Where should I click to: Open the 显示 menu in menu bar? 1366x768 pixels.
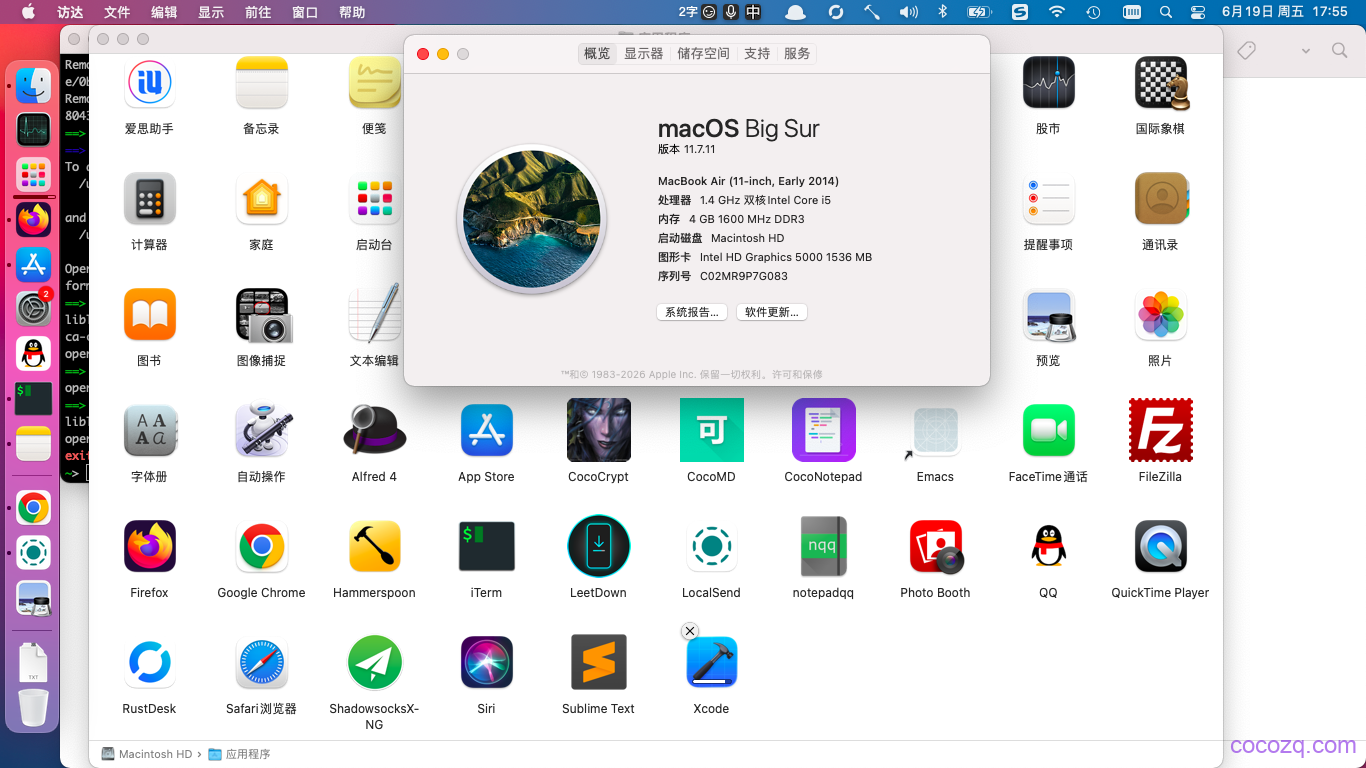[x=211, y=12]
